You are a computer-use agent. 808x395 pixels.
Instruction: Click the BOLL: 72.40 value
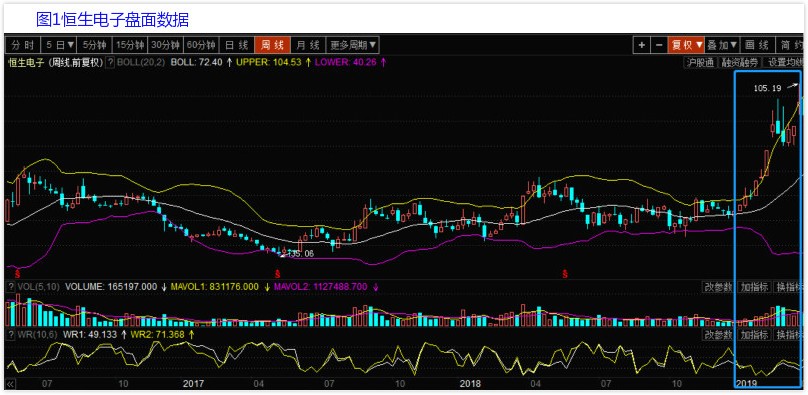tap(196, 62)
